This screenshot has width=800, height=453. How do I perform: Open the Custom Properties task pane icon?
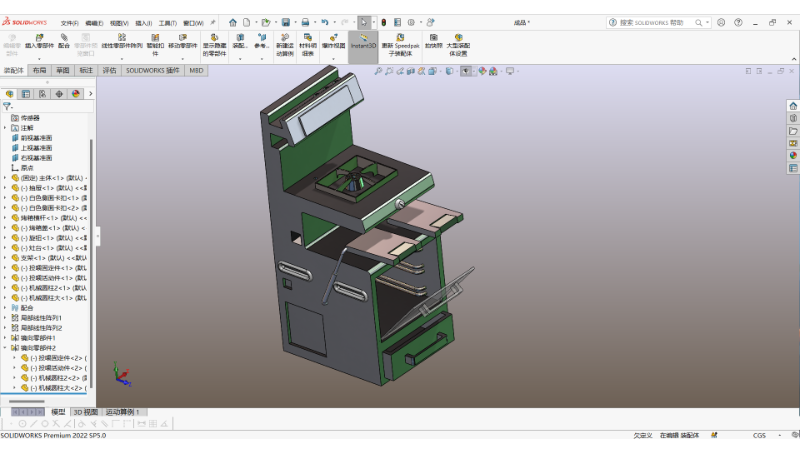(x=793, y=168)
